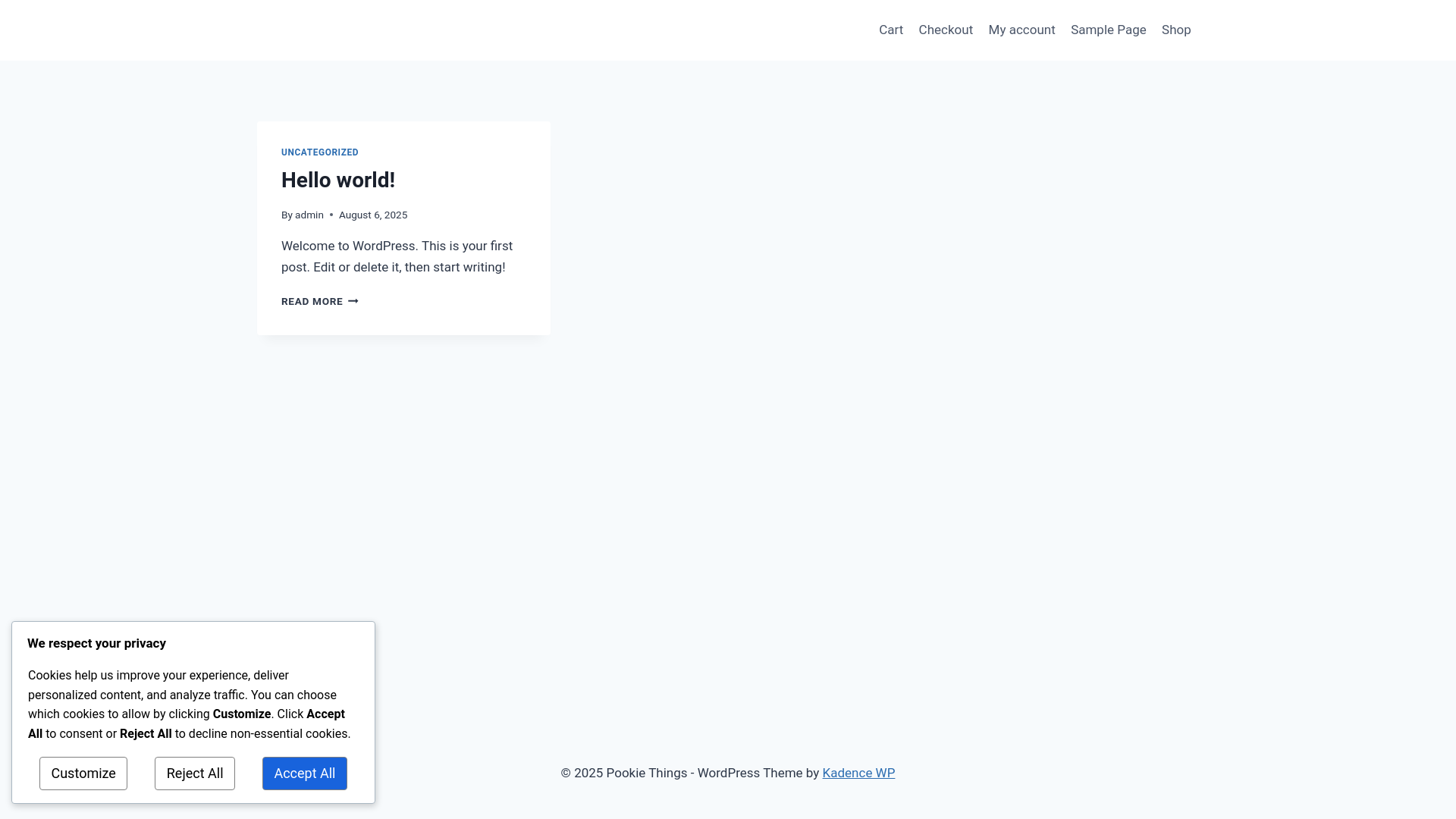
Task: Visit the Kadence WP footer link
Action: pos(858,773)
